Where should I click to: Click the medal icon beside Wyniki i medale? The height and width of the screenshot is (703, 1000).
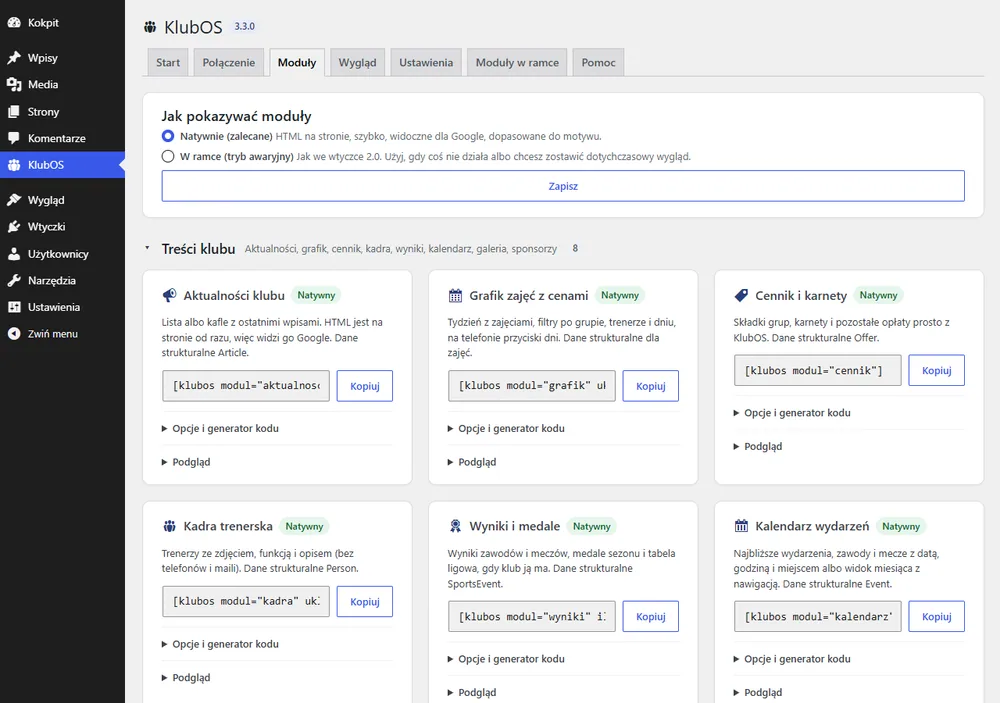[x=455, y=526]
